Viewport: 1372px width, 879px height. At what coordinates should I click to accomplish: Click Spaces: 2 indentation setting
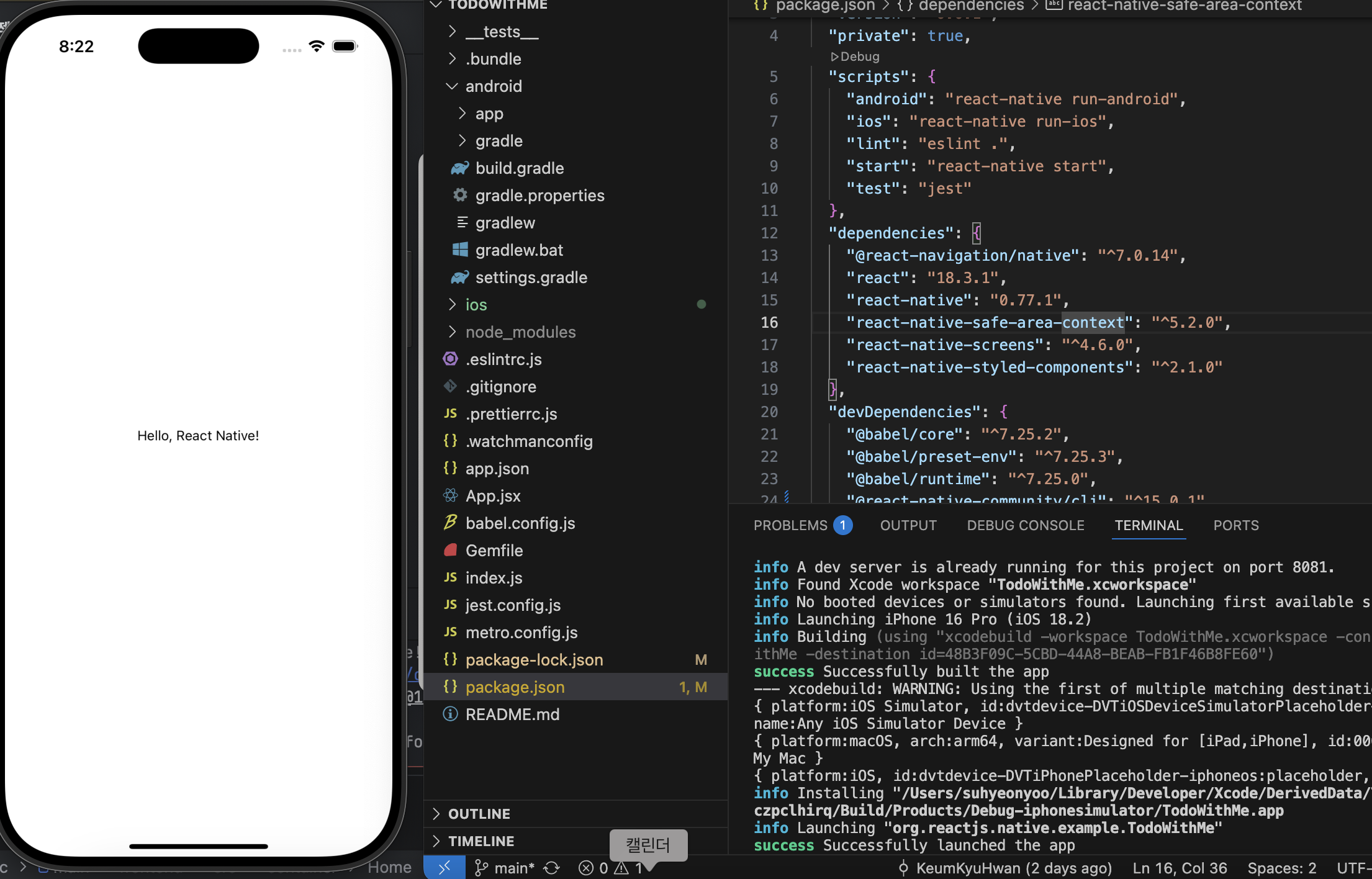(1281, 868)
